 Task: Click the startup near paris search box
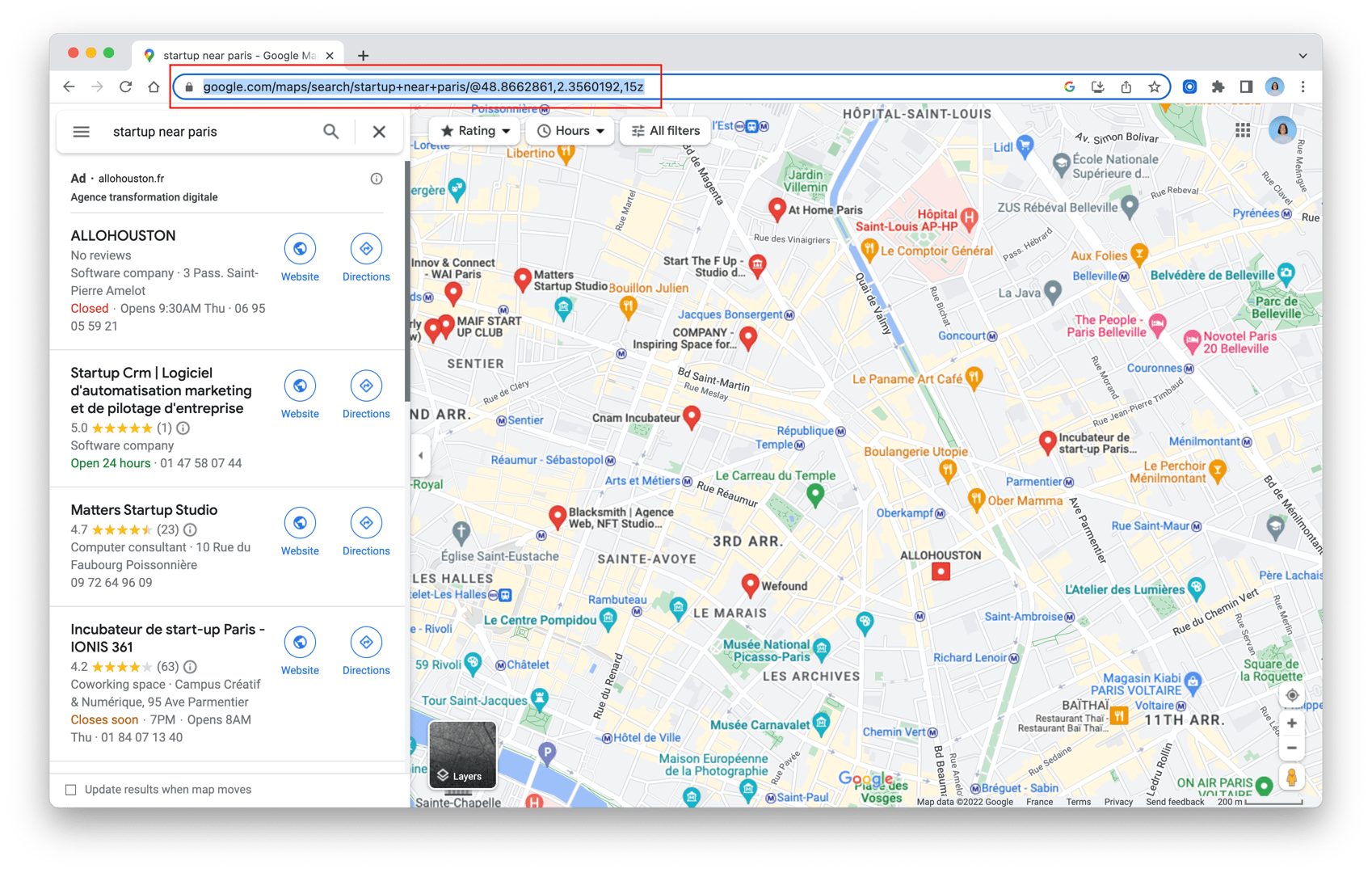tap(210, 132)
